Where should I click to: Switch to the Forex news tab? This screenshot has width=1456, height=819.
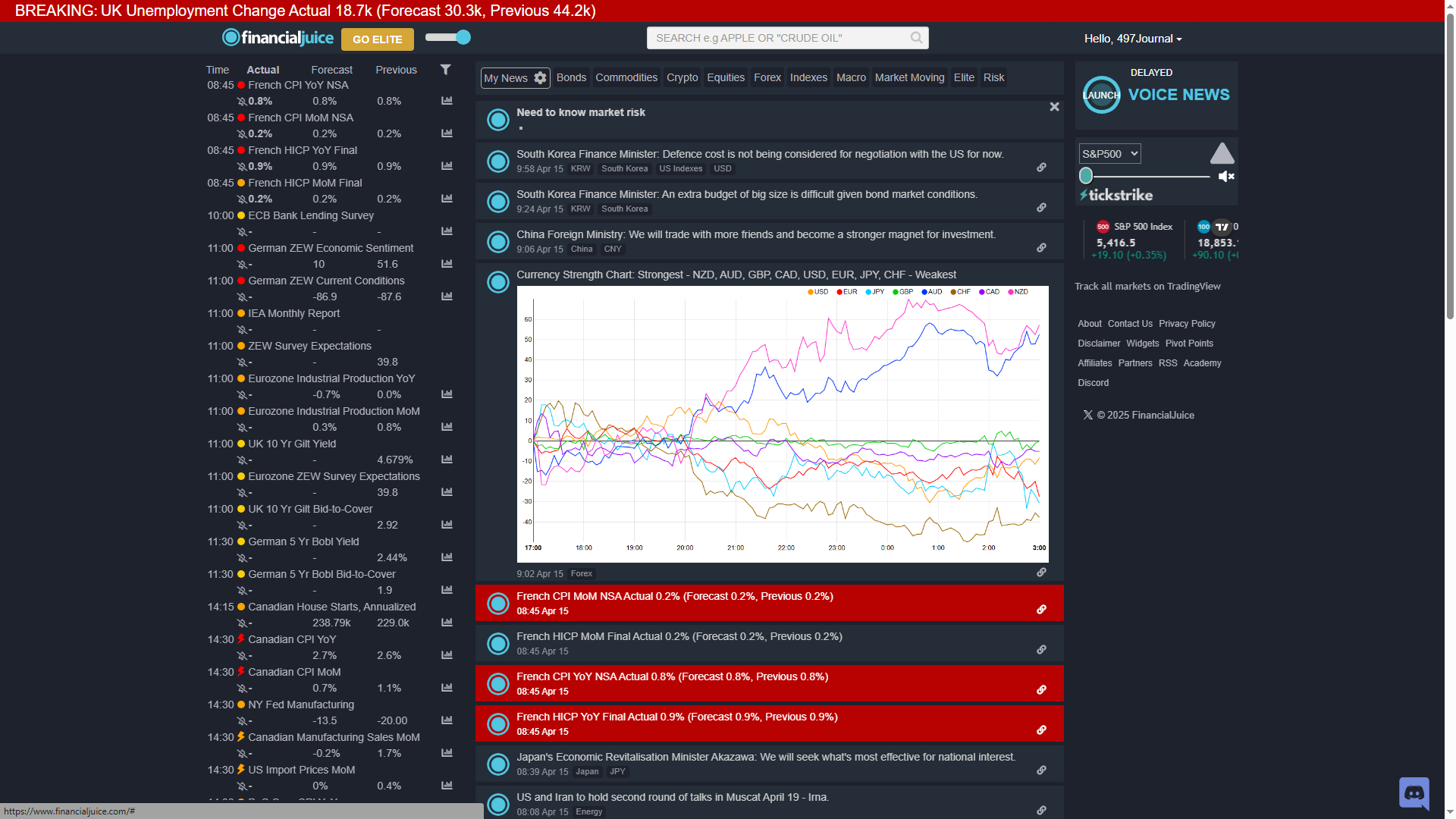pos(767,78)
